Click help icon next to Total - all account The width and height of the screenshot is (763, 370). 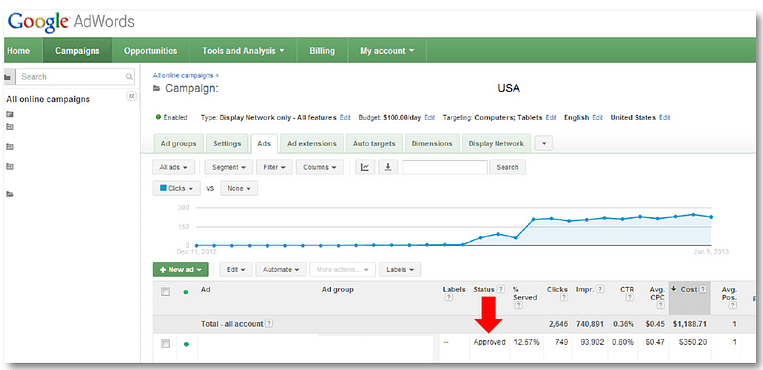pyautogui.click(x=269, y=324)
